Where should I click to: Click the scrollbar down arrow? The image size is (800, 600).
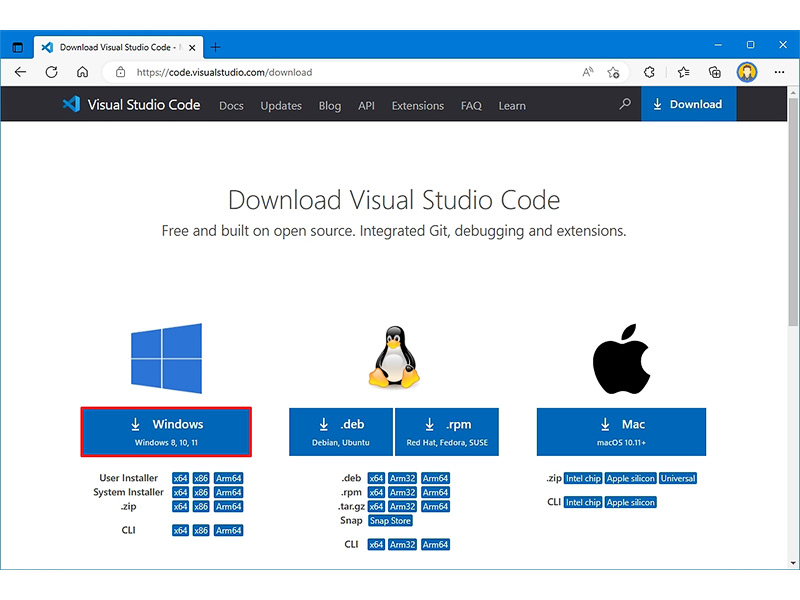(x=793, y=564)
